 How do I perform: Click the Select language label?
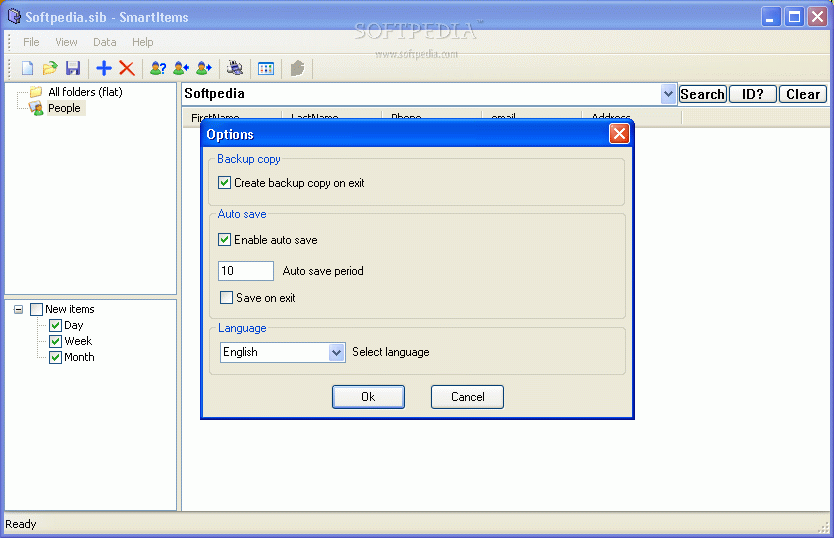coord(390,352)
